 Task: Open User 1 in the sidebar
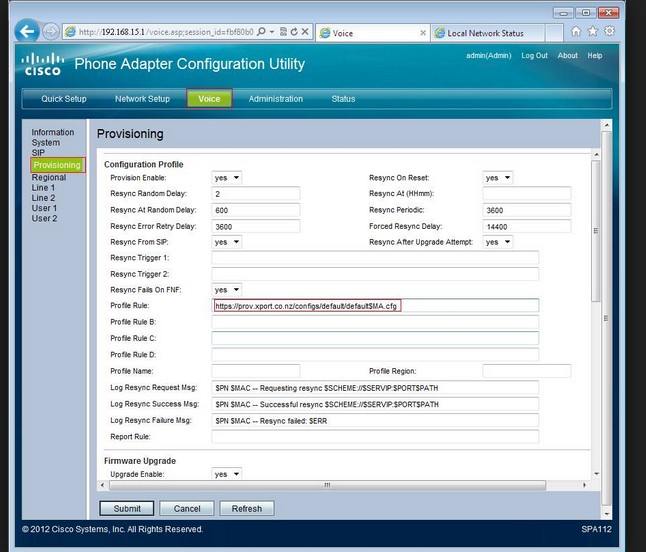(x=44, y=208)
